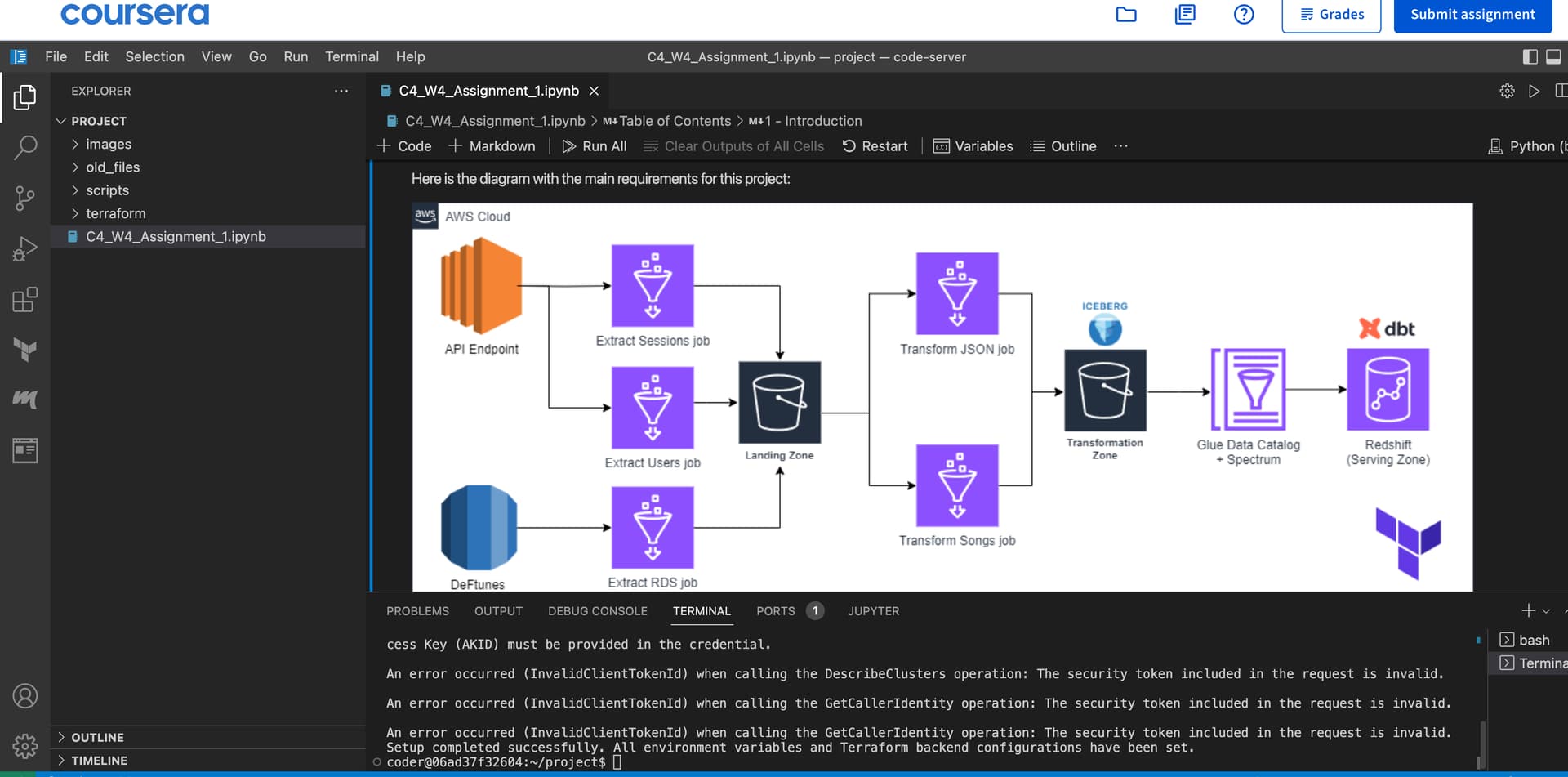Open the Selection menu

click(154, 56)
